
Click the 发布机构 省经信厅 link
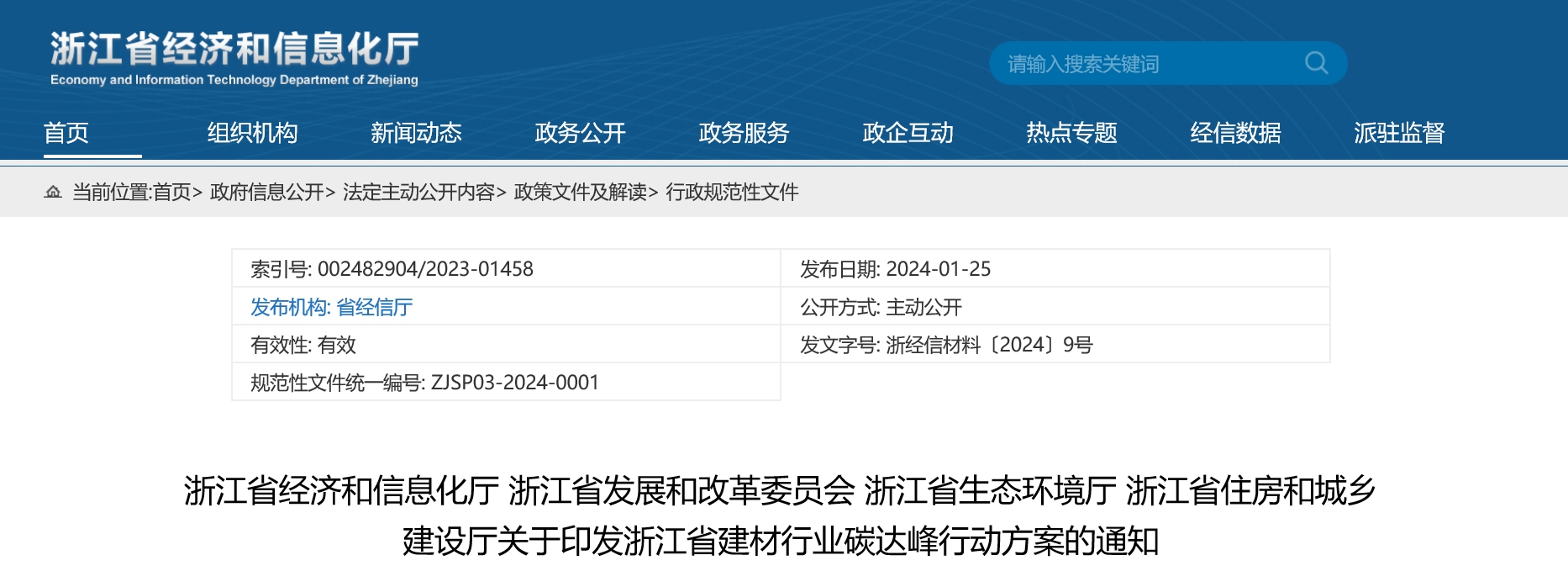point(331,308)
